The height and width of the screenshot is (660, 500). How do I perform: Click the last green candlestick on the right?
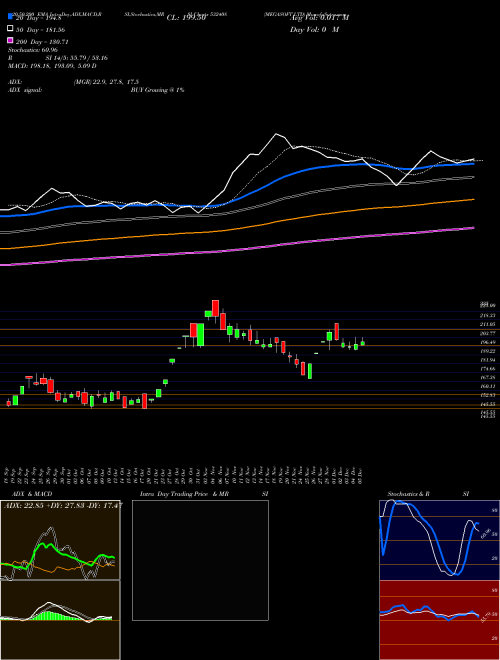click(x=362, y=343)
